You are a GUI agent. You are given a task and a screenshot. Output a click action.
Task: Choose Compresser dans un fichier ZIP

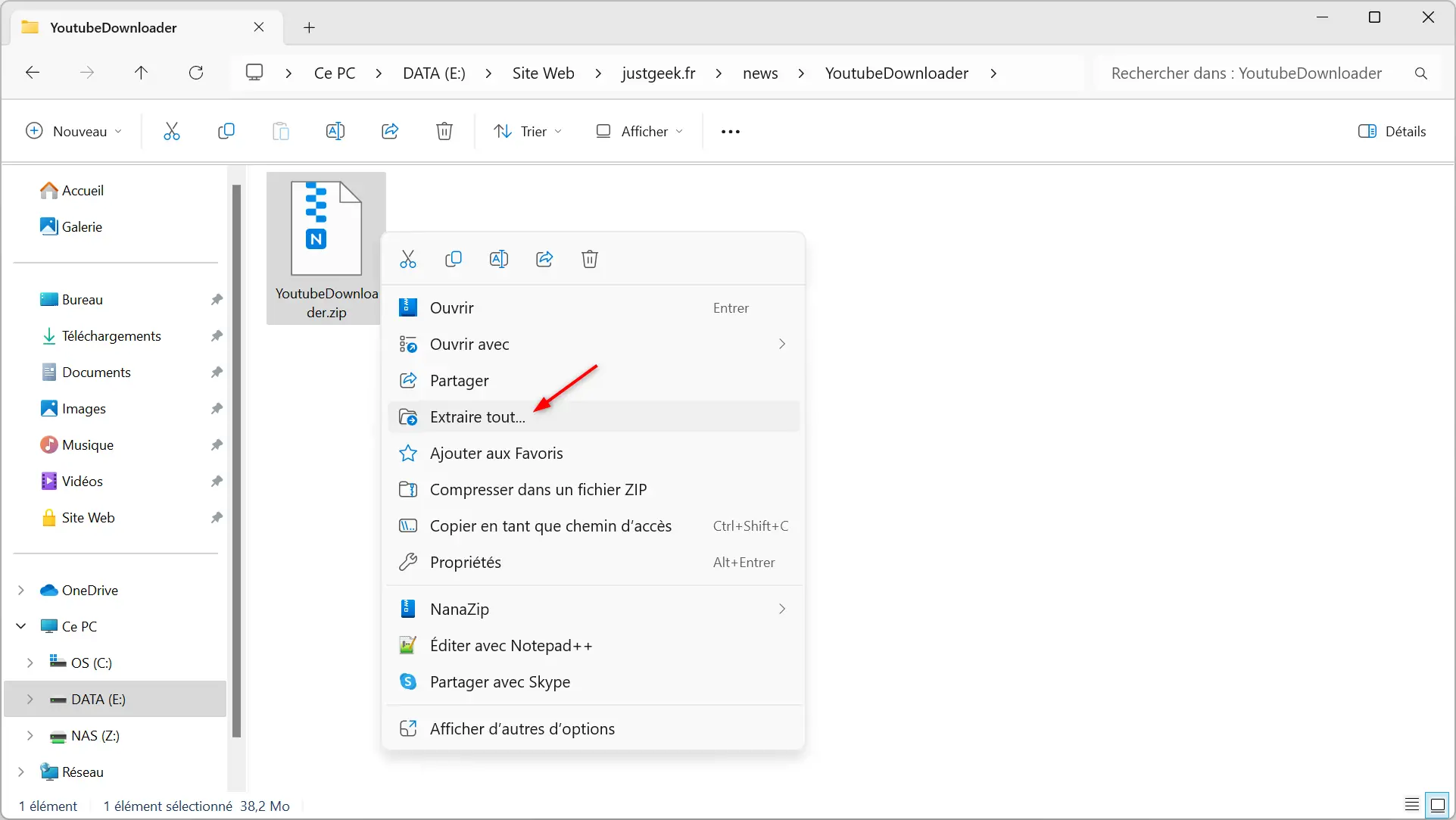coord(594,490)
